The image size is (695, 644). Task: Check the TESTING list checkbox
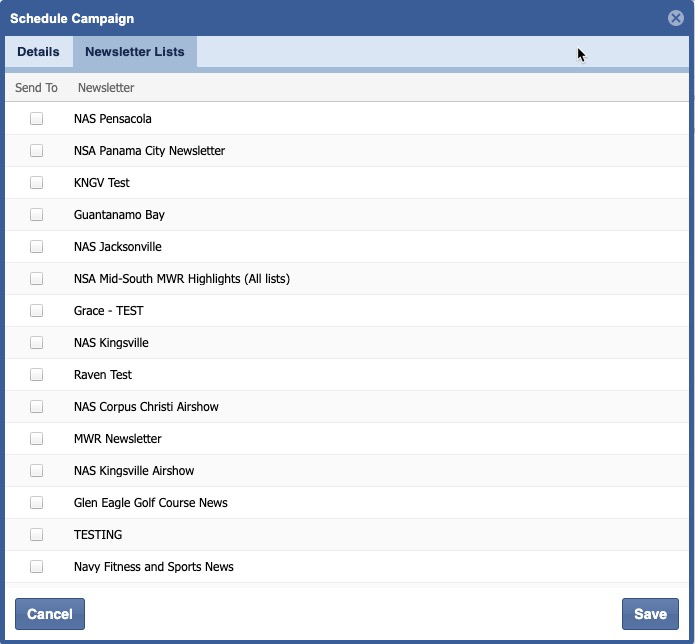point(37,535)
